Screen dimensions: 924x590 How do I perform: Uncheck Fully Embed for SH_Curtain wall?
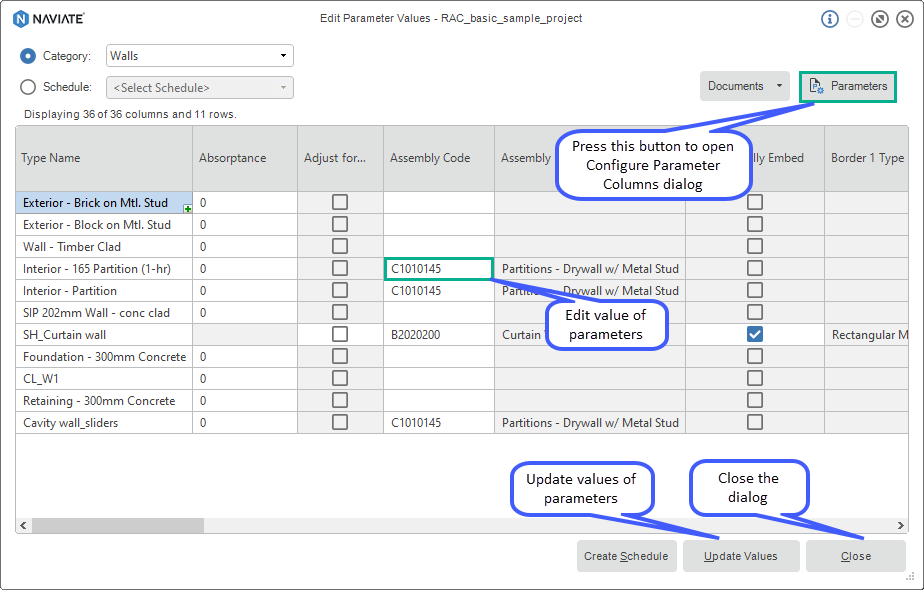click(x=754, y=334)
